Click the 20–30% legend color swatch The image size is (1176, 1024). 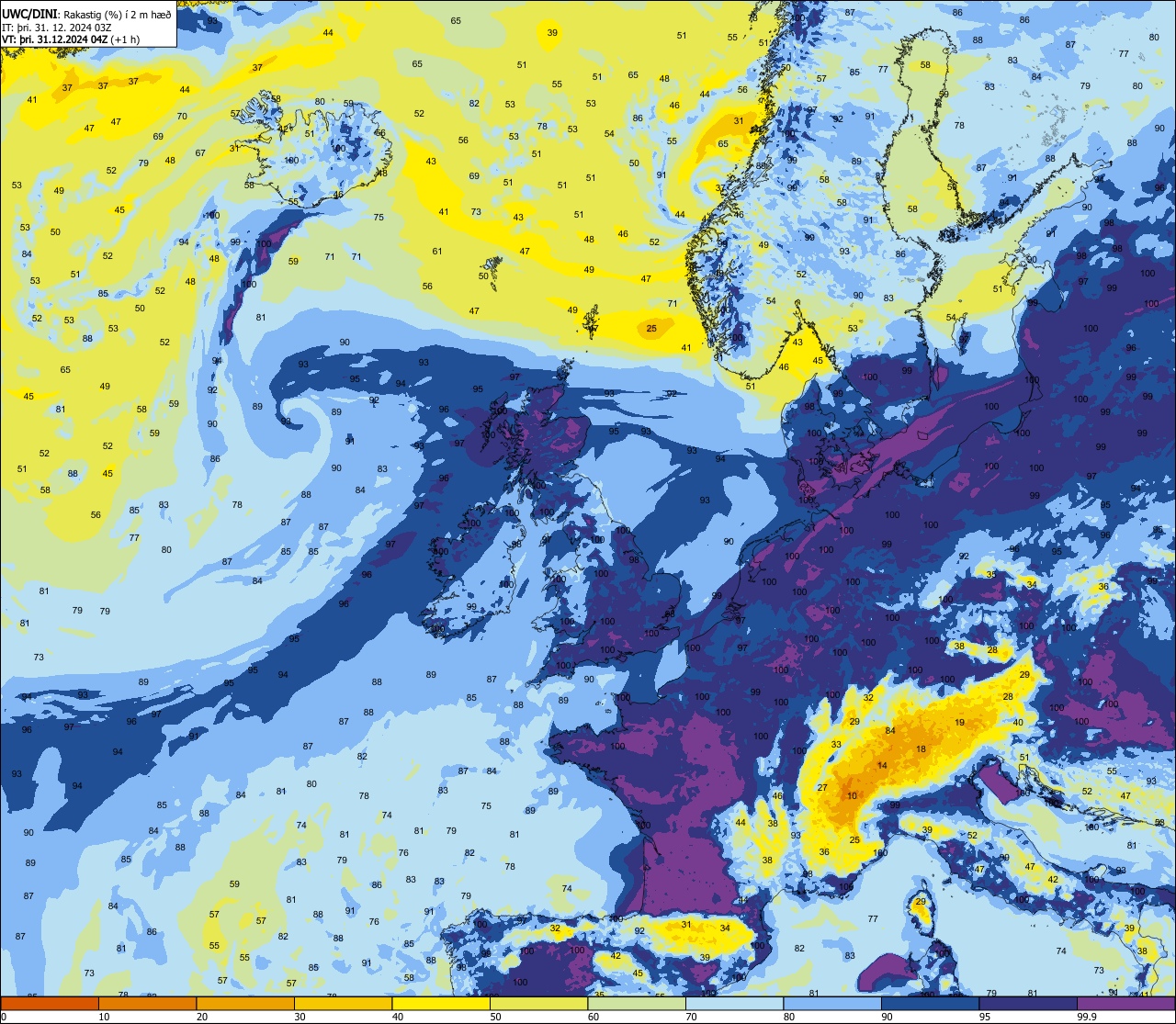(245, 1004)
